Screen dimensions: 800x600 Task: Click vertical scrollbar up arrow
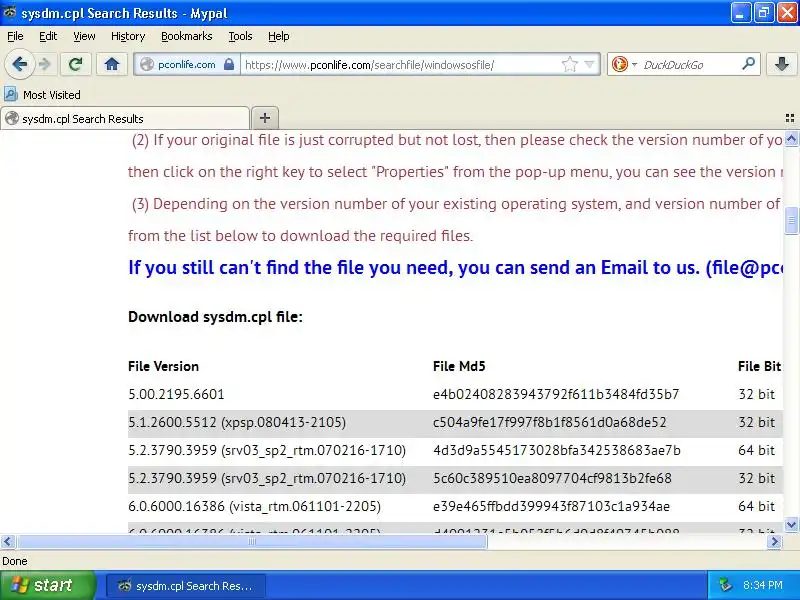click(791, 138)
